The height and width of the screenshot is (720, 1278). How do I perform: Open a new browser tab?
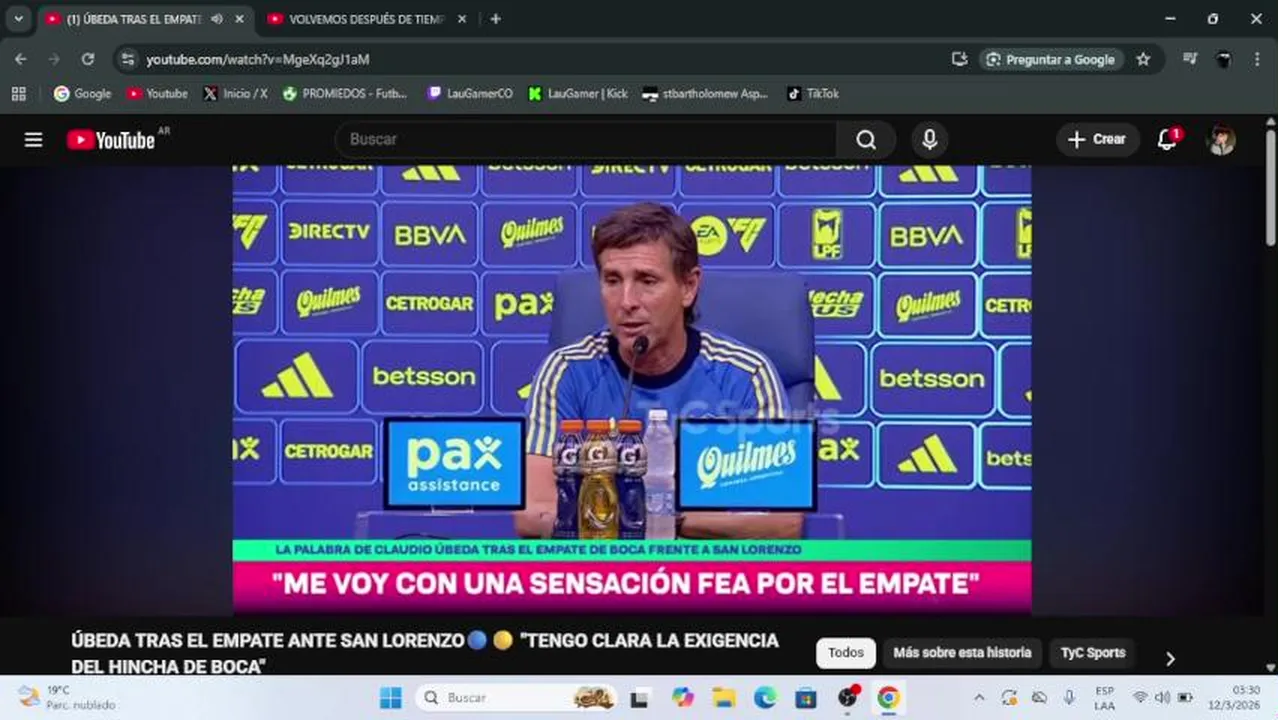[495, 19]
